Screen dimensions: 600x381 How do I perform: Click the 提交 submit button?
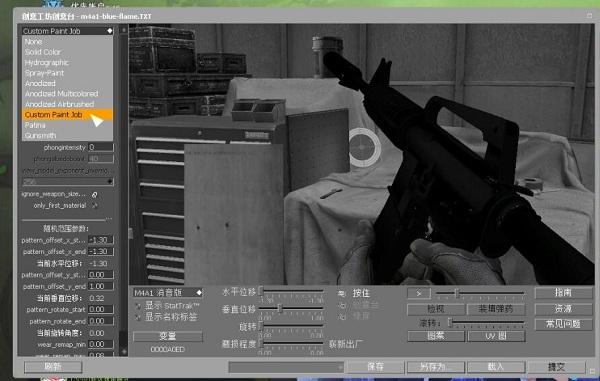click(556, 367)
